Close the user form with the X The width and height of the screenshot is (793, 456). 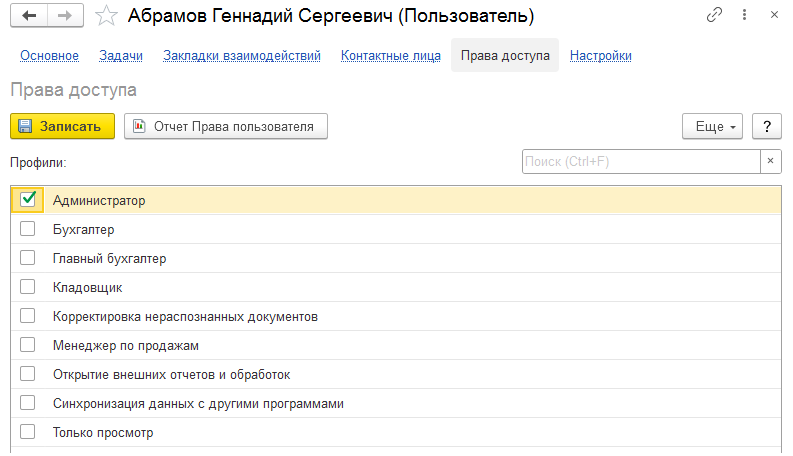(x=774, y=15)
